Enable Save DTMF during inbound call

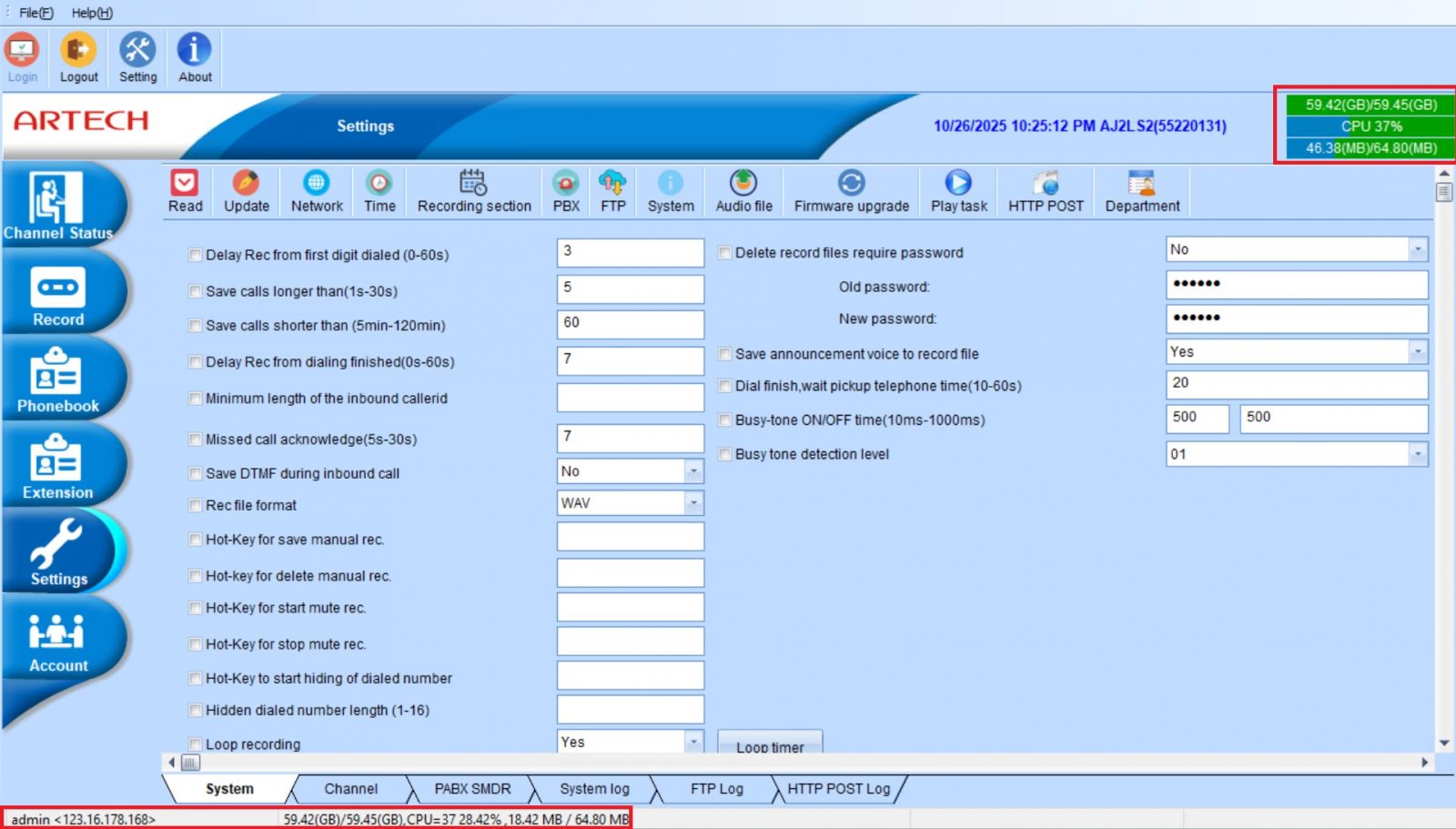point(195,473)
